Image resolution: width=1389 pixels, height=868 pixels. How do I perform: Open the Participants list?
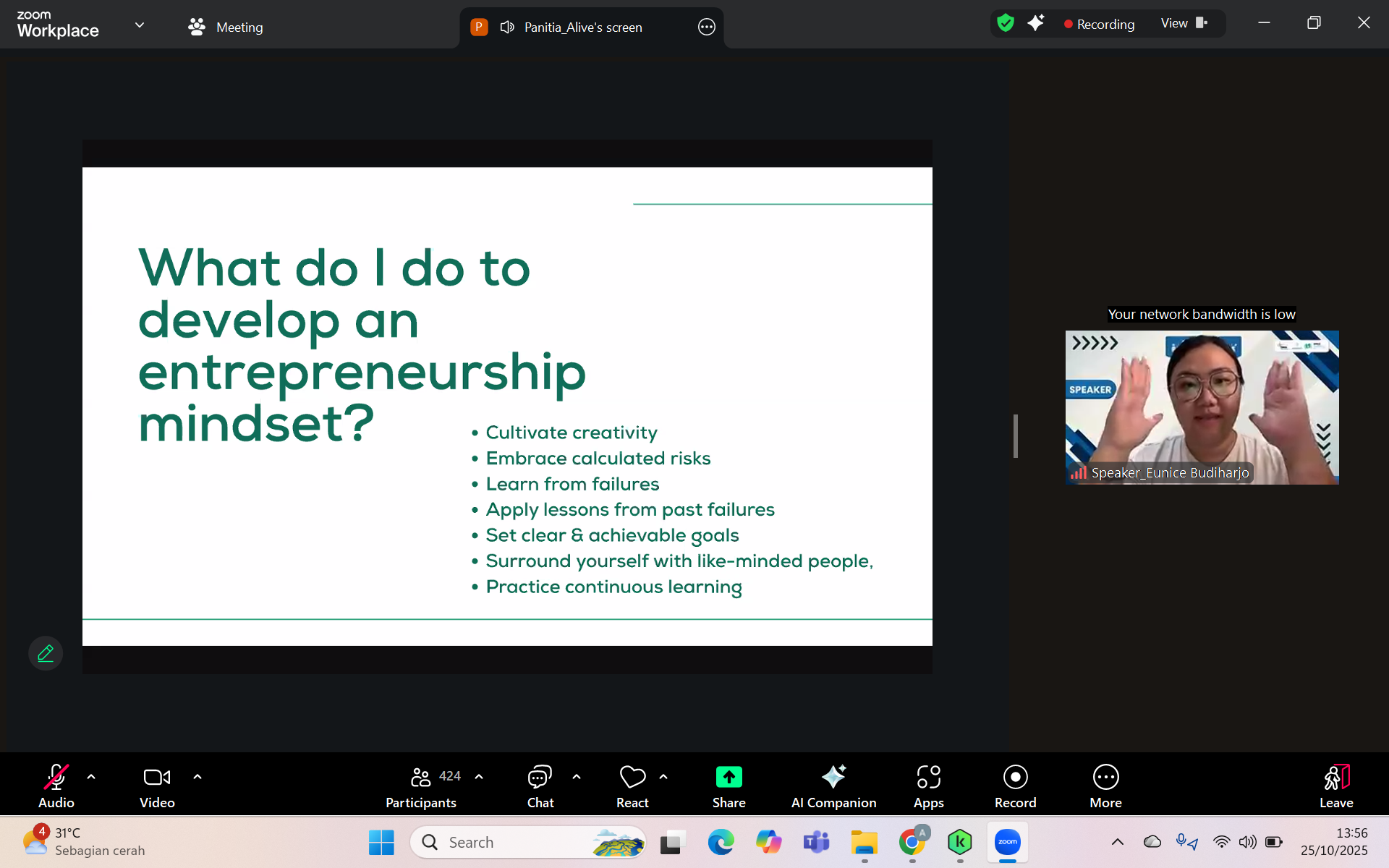(x=421, y=786)
